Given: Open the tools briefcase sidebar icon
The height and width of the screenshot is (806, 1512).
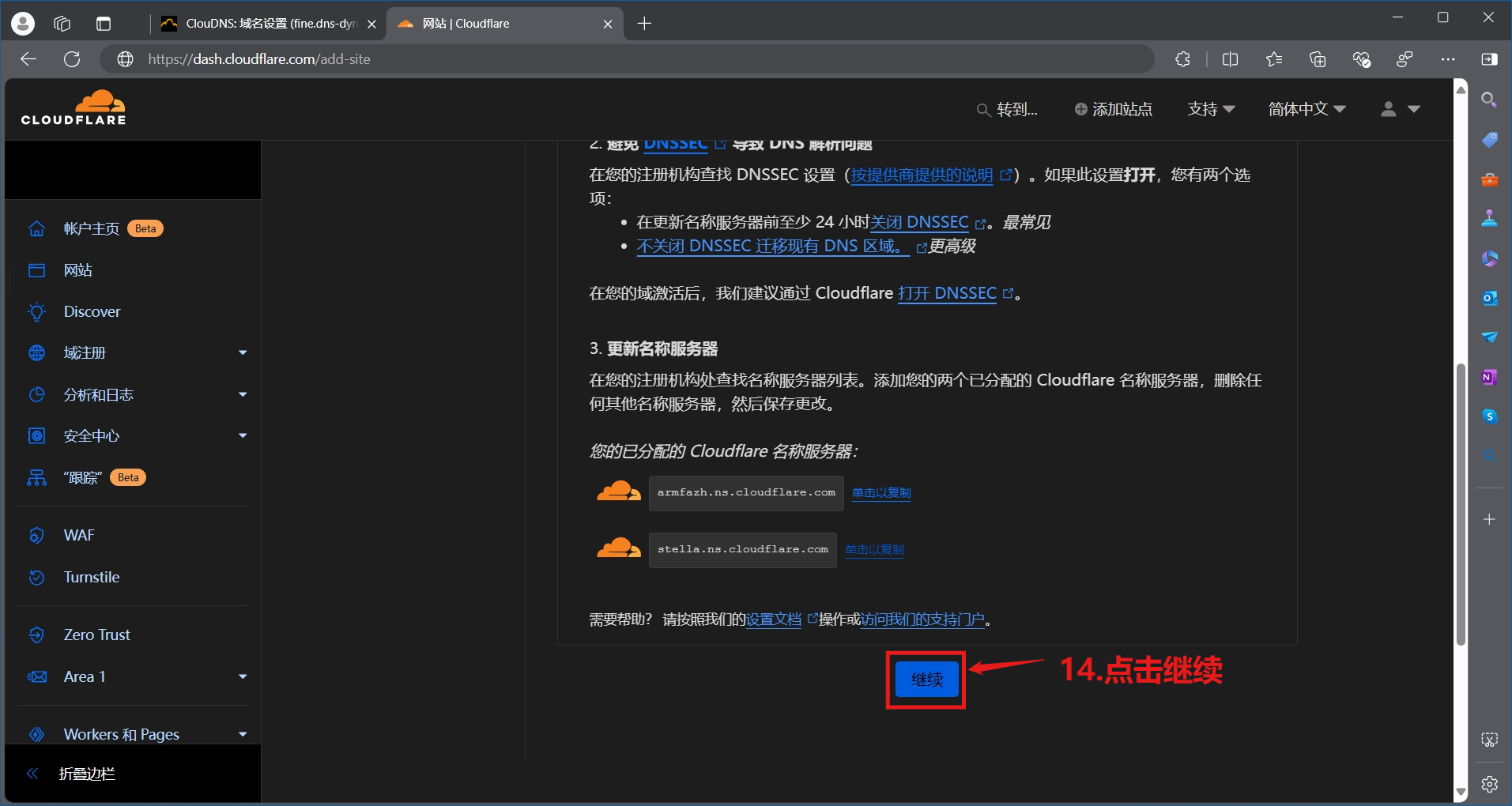Looking at the screenshot, I should (1489, 179).
